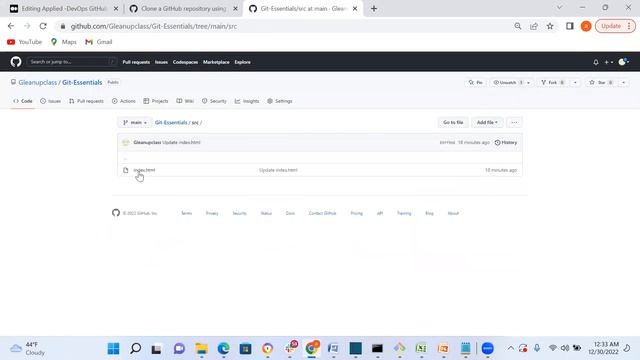This screenshot has height=360, width=640.
Task: Open Pull requests in top navigation
Action: point(136,62)
